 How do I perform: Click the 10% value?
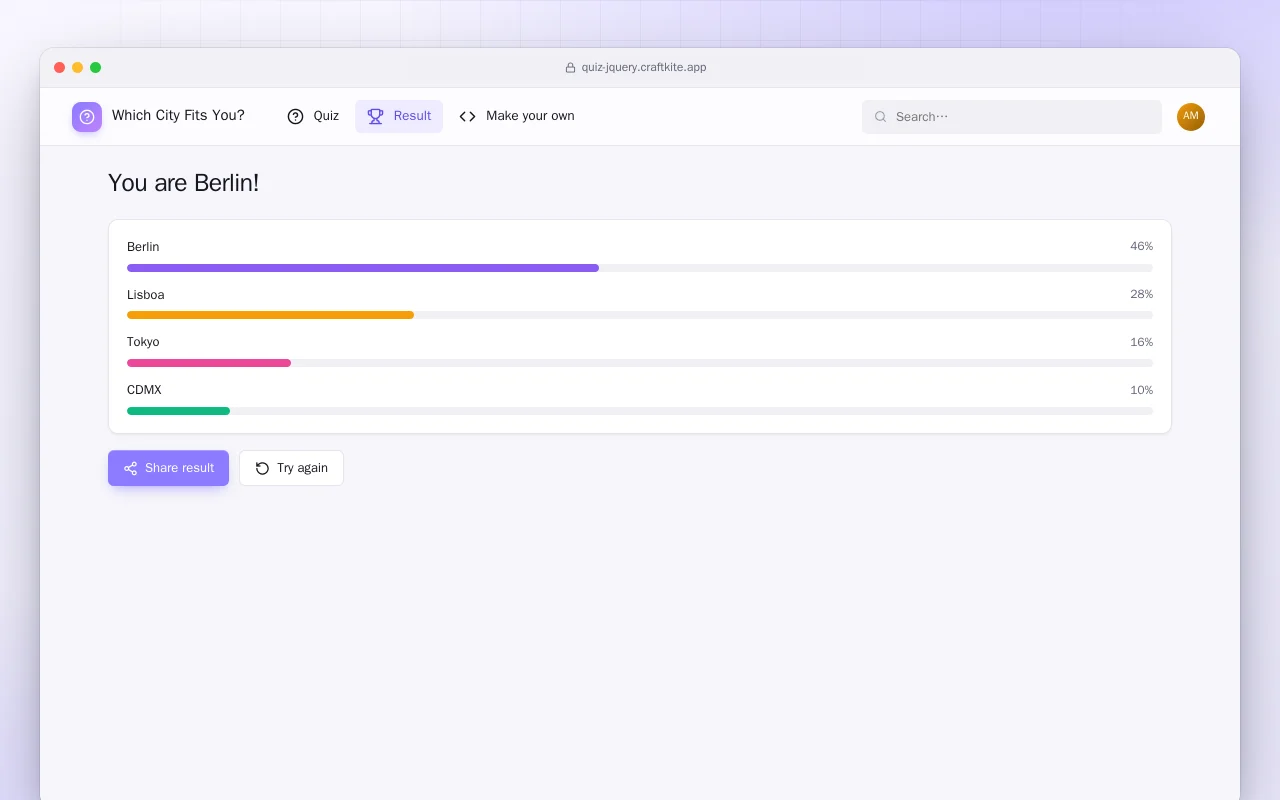click(1141, 390)
